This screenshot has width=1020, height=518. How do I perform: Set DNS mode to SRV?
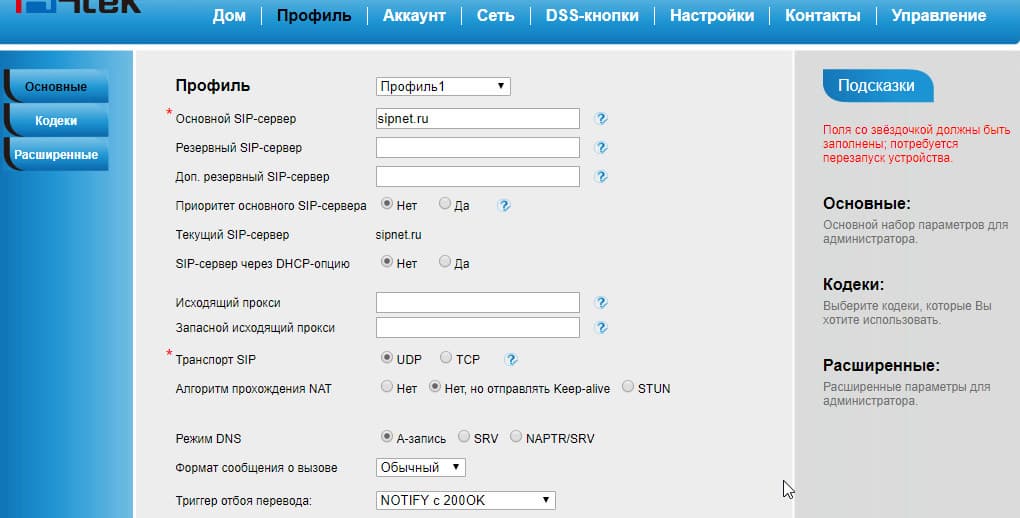464,437
